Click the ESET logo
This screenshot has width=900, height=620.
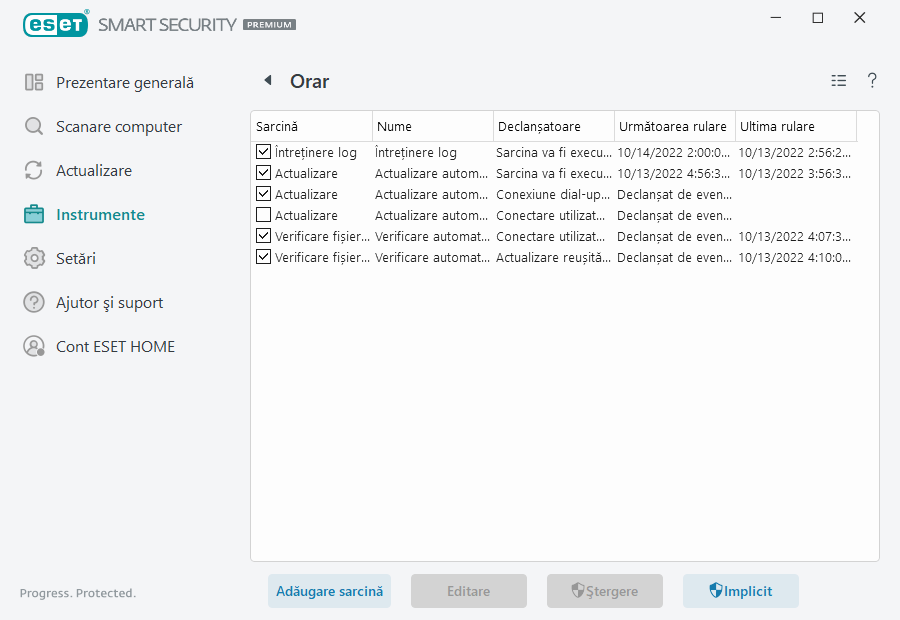(56, 24)
